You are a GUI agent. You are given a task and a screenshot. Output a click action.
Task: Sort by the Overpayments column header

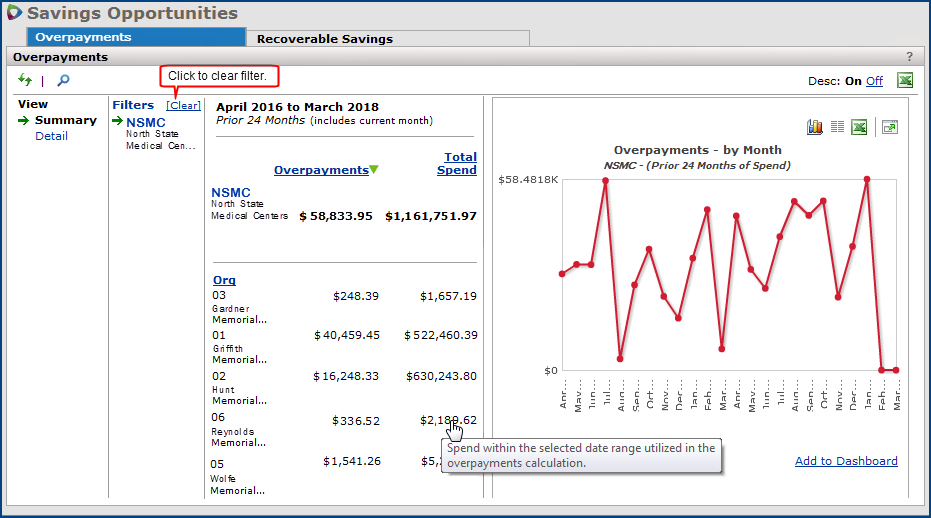click(320, 170)
